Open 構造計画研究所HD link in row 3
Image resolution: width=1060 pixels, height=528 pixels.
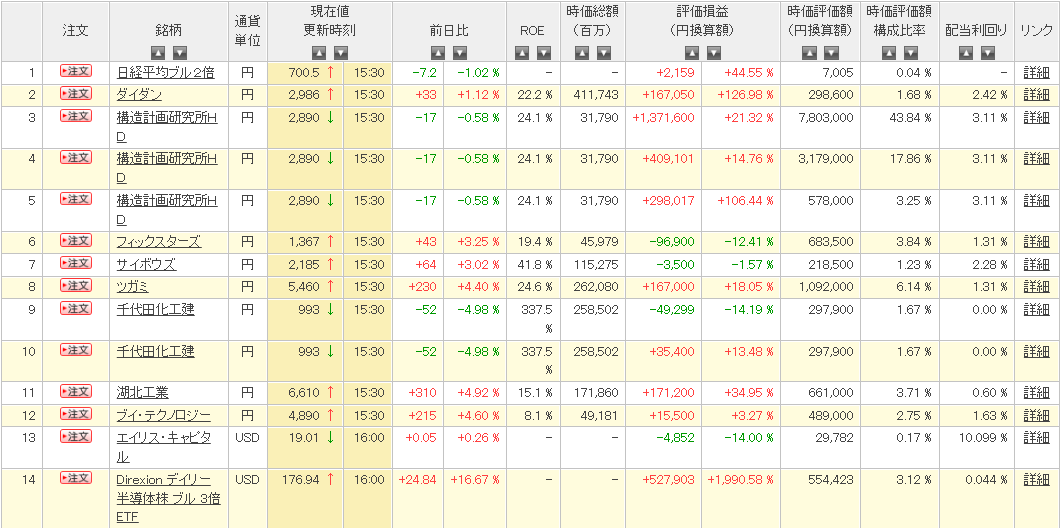tap(167, 128)
